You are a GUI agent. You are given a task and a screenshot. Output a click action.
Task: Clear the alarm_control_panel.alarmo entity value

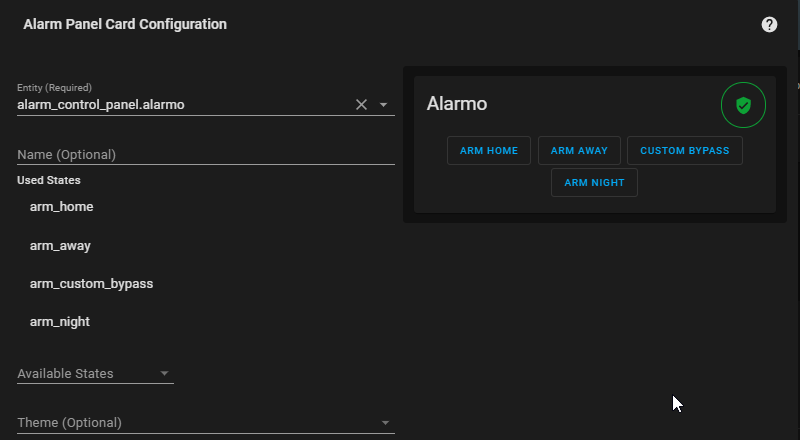(361, 105)
